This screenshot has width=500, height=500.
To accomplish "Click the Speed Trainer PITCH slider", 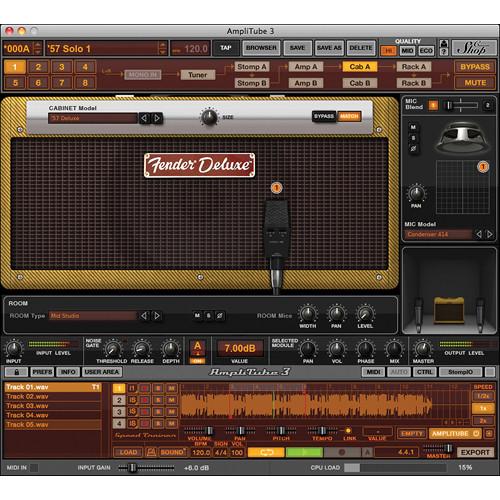I will (x=281, y=430).
